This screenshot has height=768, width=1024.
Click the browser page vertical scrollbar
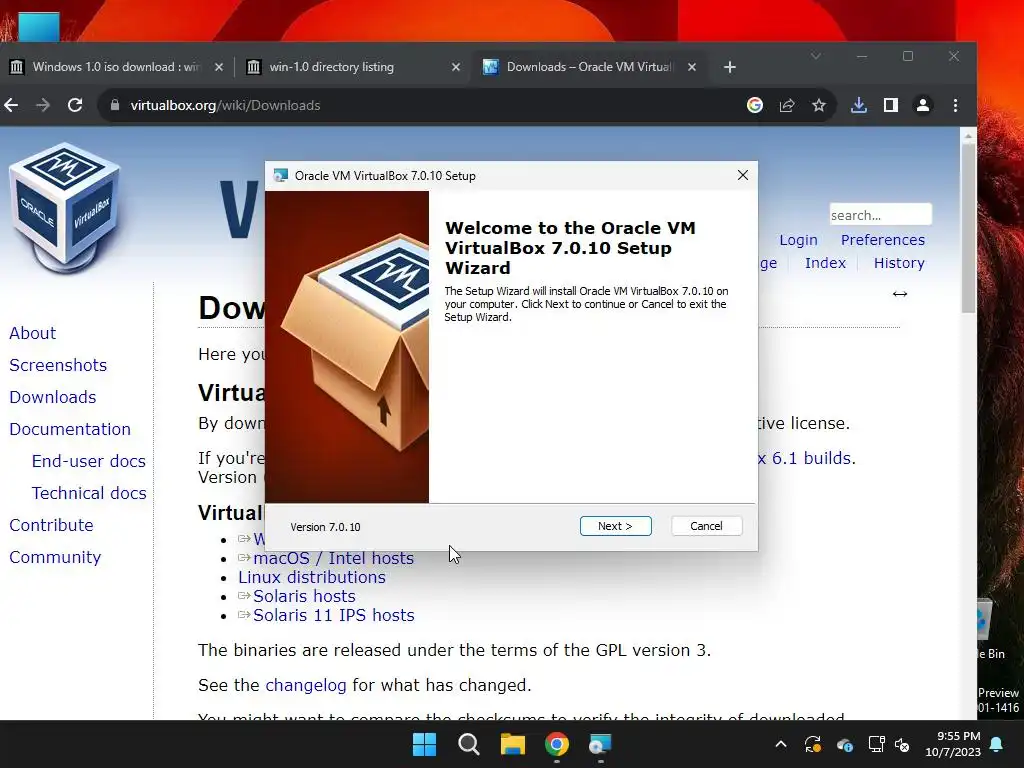coord(968,229)
